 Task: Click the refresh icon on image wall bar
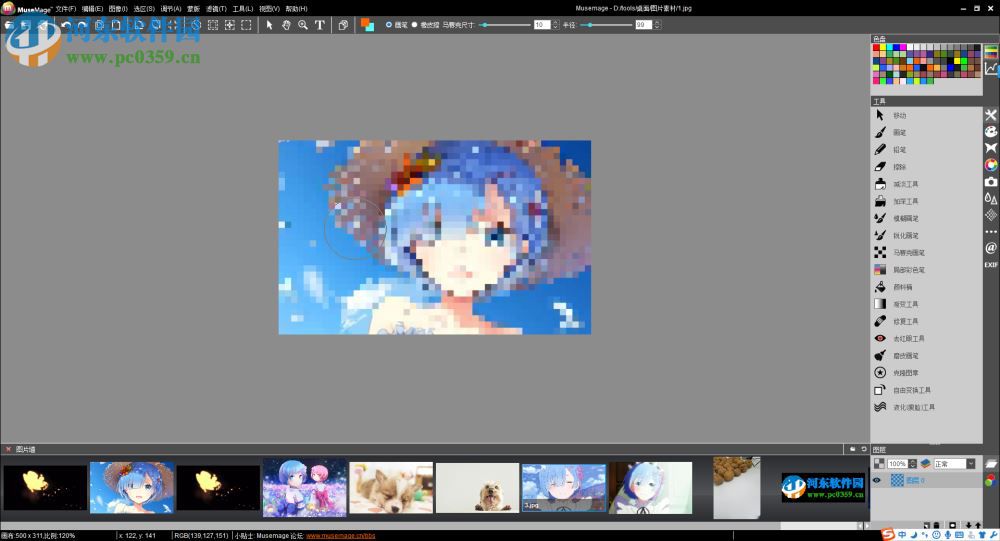pyautogui.click(x=864, y=449)
